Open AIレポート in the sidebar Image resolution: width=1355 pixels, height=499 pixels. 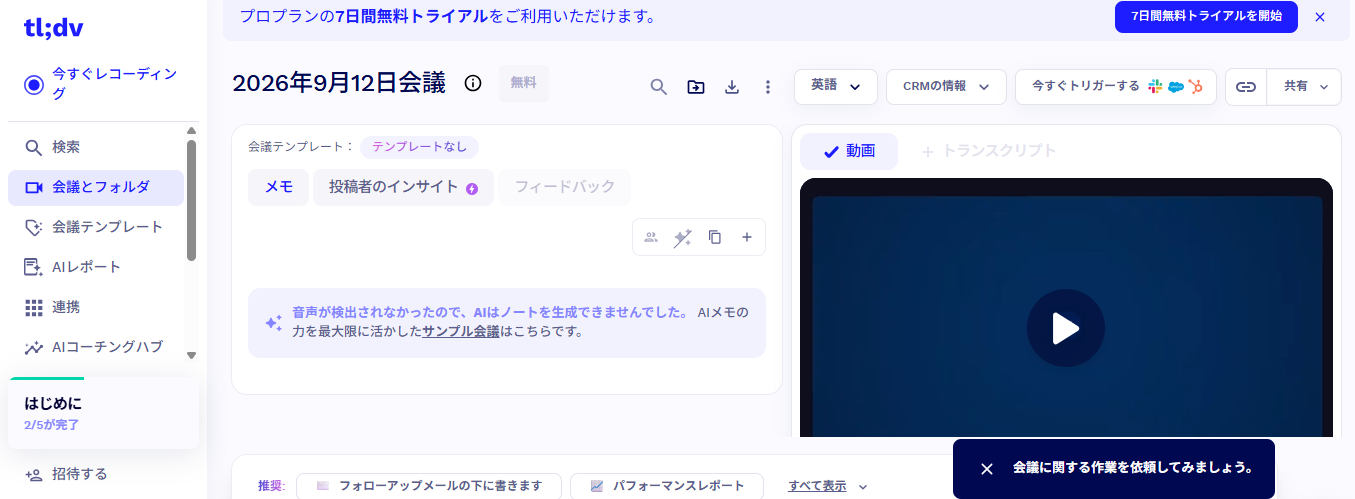pyautogui.click(x=95, y=267)
